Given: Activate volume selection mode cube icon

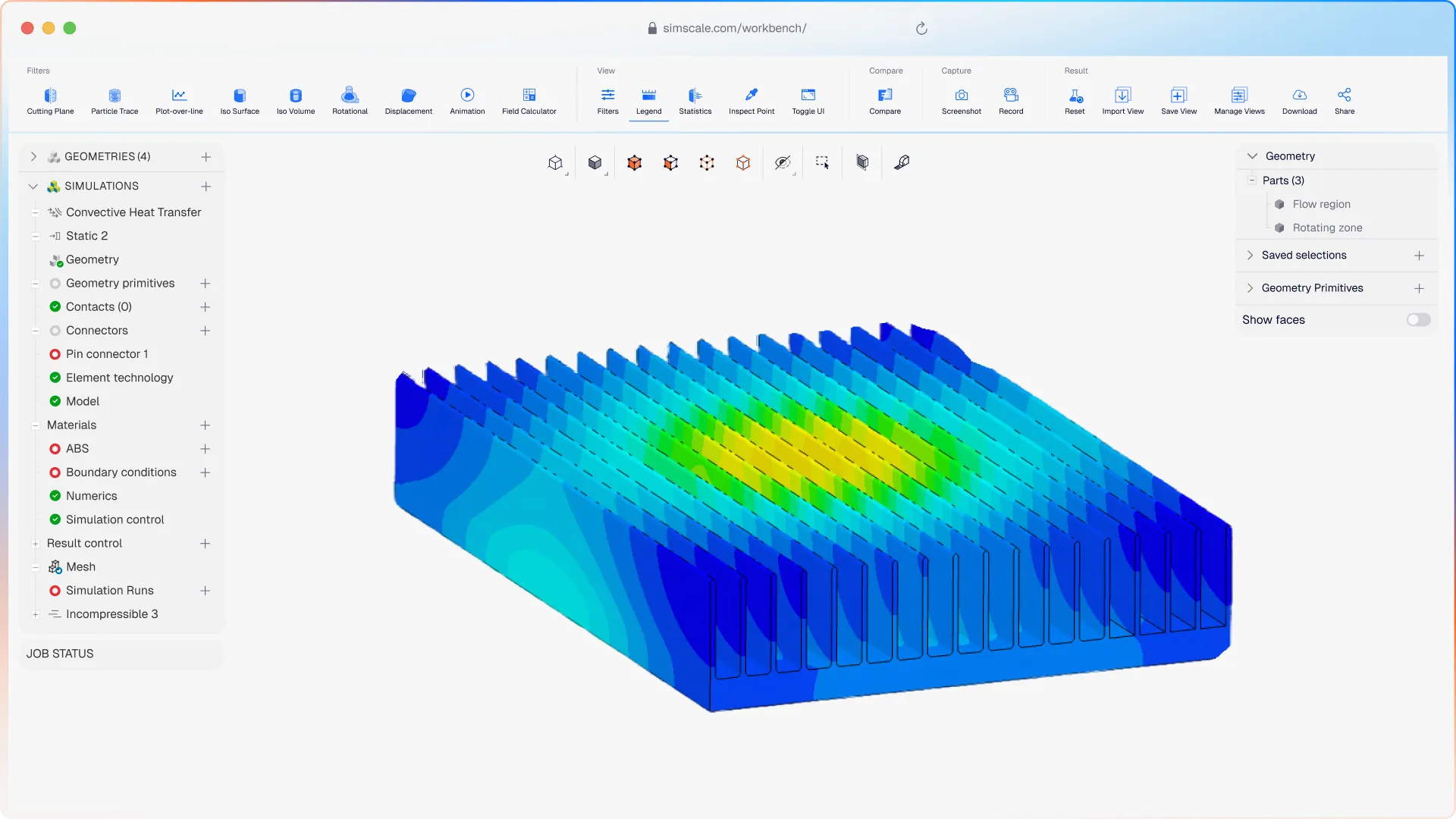Looking at the screenshot, I should click(x=634, y=162).
